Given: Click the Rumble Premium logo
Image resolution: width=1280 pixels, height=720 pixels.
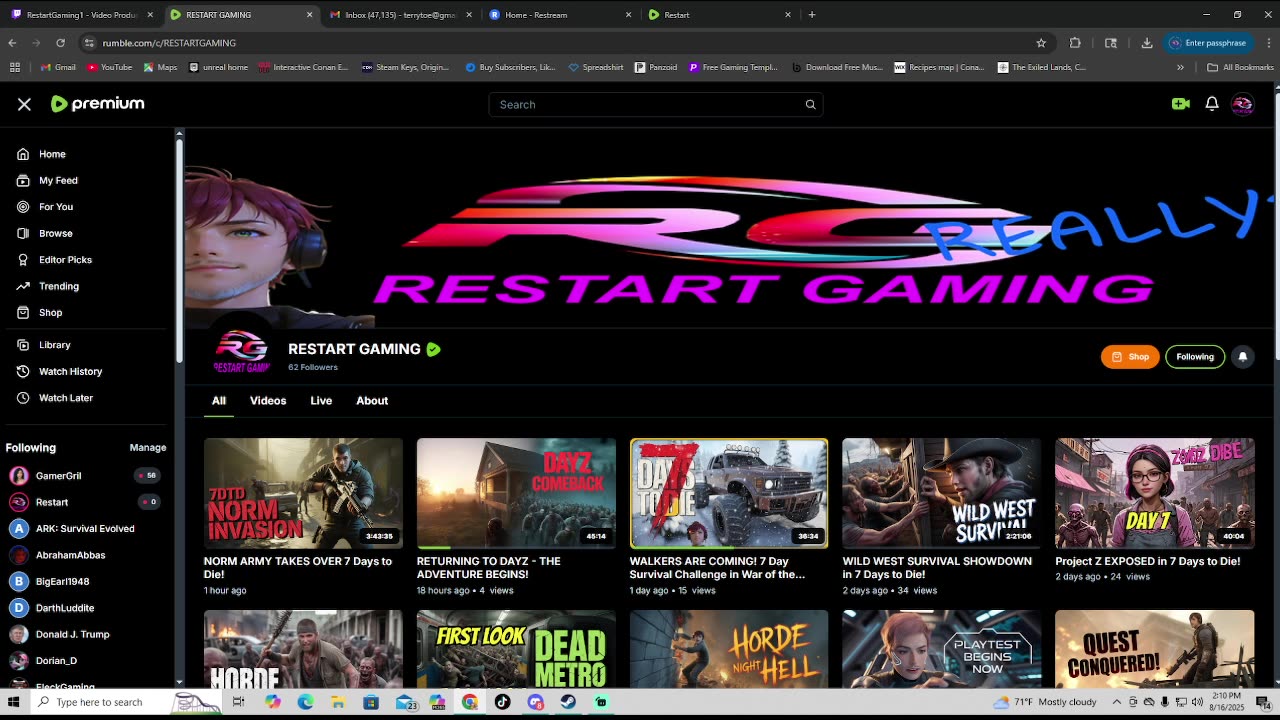Looking at the screenshot, I should click(x=97, y=104).
